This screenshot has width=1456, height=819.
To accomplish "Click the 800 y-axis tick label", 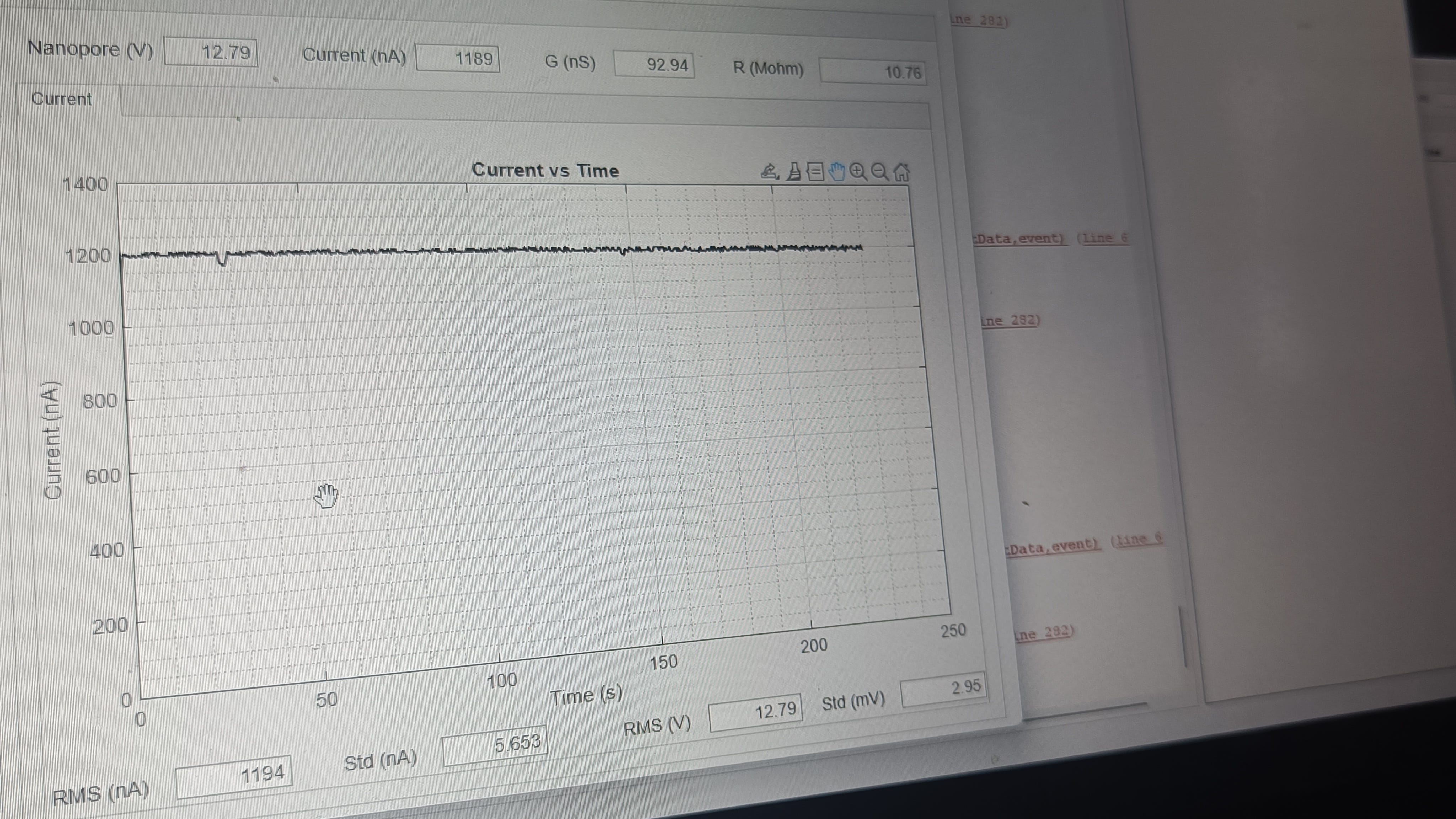I will [x=100, y=401].
